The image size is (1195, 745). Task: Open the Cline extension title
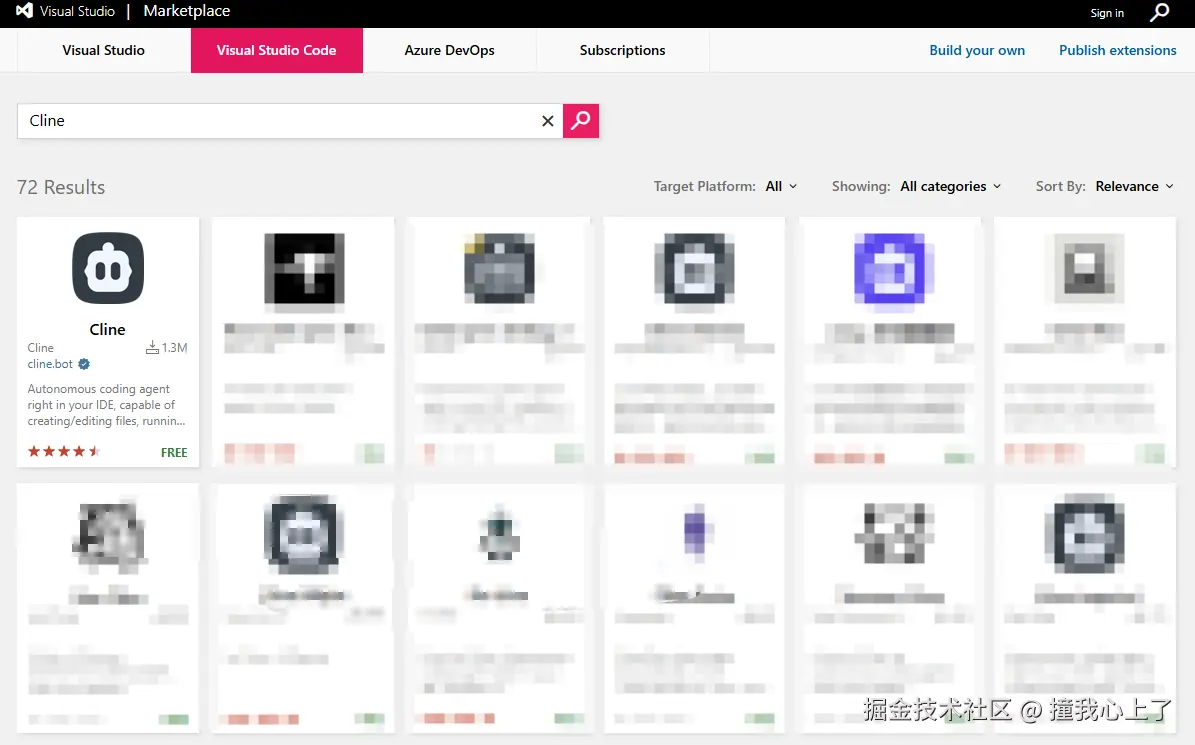[x=107, y=329]
